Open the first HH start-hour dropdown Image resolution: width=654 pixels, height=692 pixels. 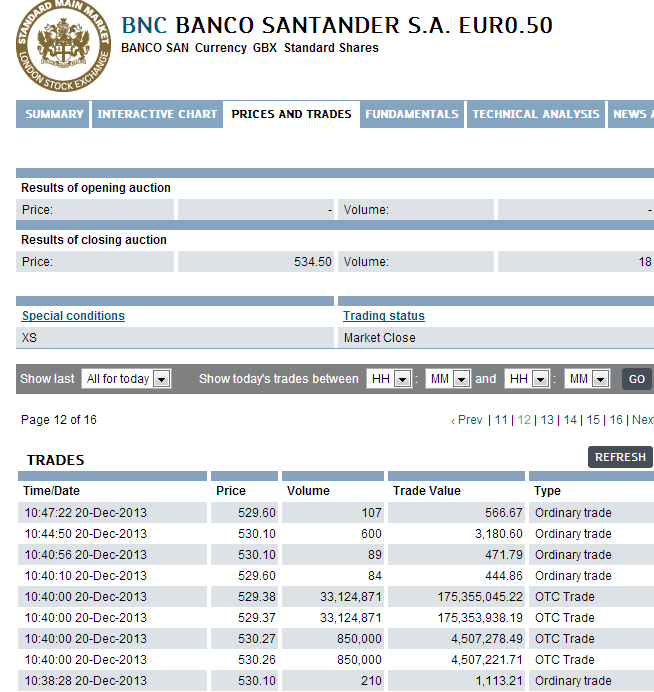click(x=389, y=379)
